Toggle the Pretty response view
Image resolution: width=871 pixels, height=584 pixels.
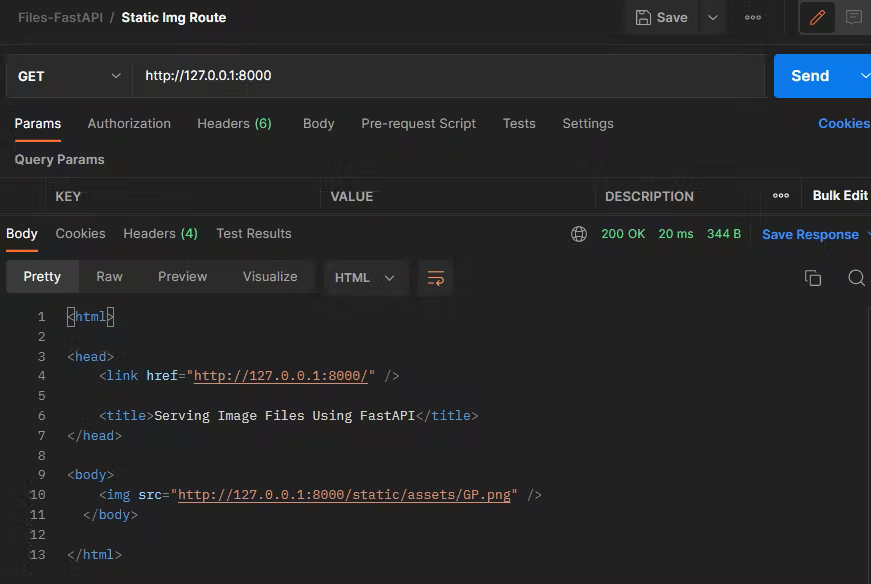pos(42,276)
